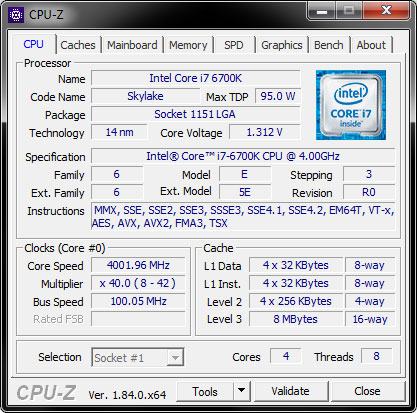Screen dimensions: 417x413
Task: Click the Intel Core i7 logo
Action: tap(351, 105)
